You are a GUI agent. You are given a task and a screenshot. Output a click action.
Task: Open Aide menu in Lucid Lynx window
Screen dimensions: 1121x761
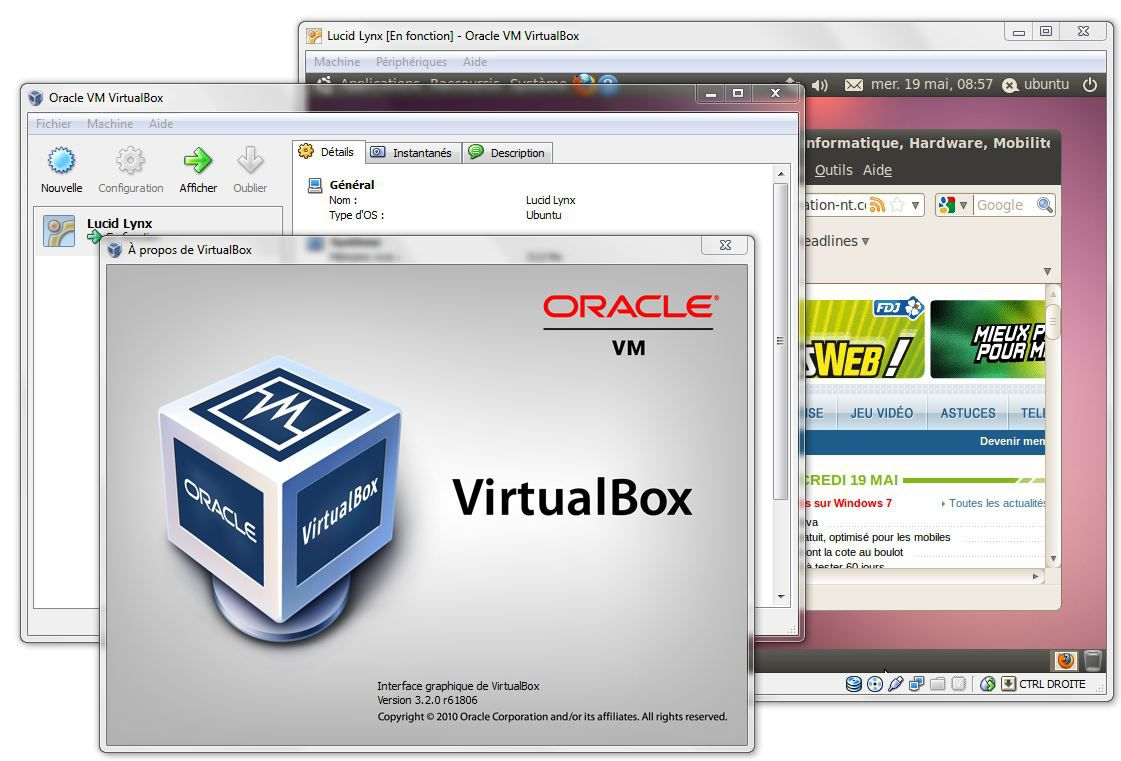(475, 62)
